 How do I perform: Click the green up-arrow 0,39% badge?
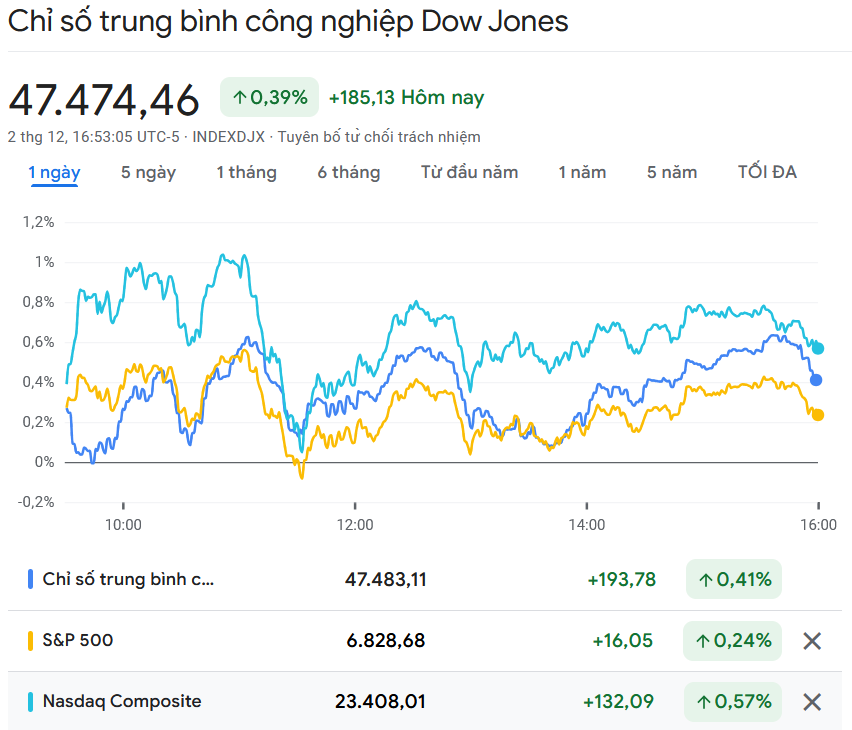coord(269,97)
